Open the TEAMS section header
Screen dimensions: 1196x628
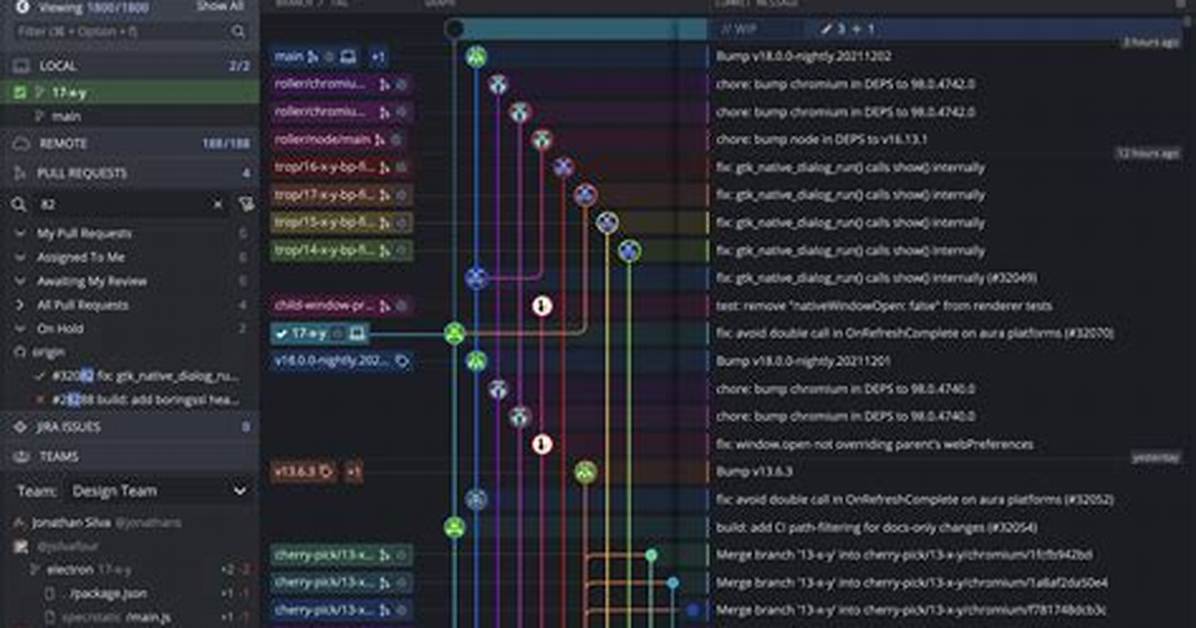pos(130,456)
